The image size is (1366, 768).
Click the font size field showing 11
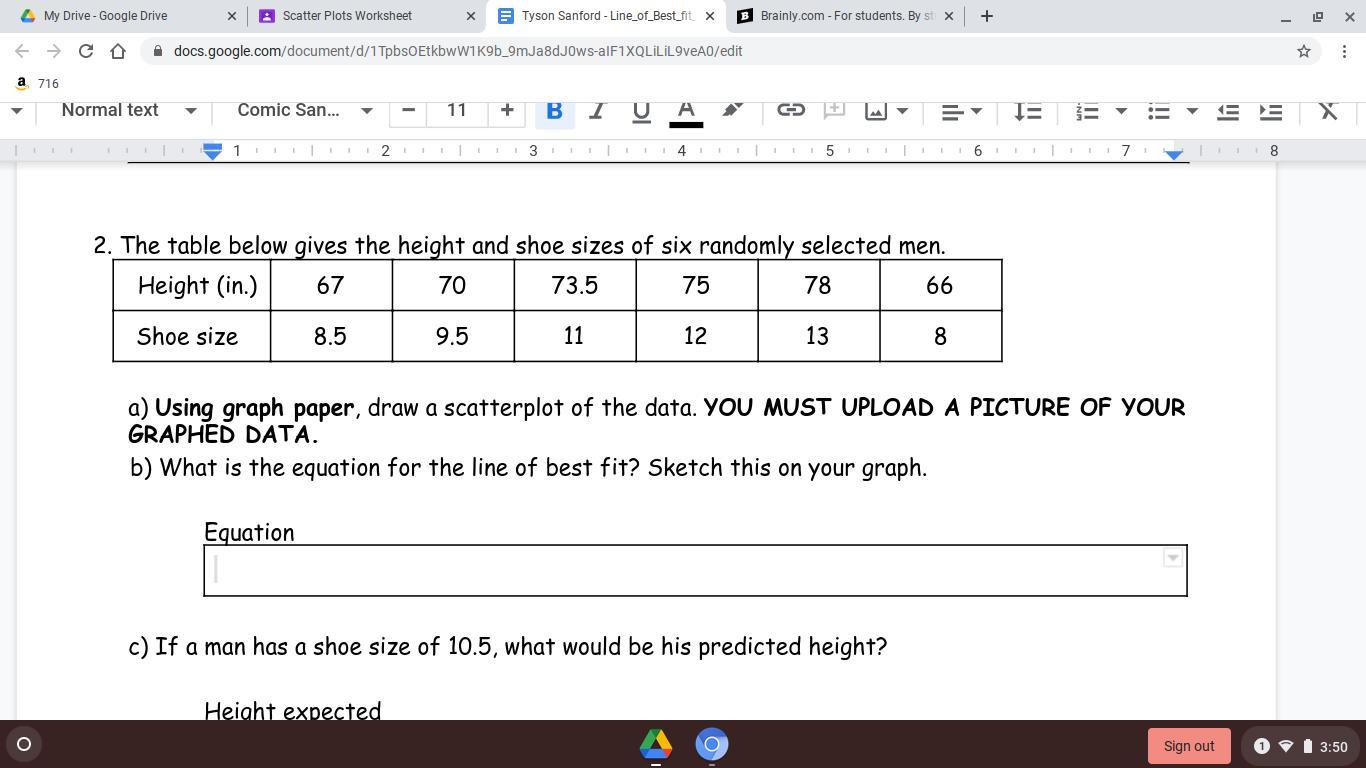[x=457, y=110]
